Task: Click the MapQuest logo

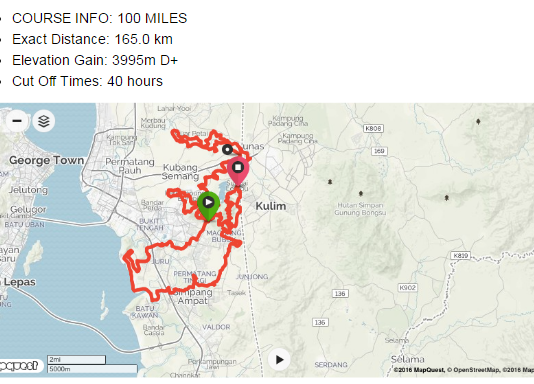Action: 20,366
